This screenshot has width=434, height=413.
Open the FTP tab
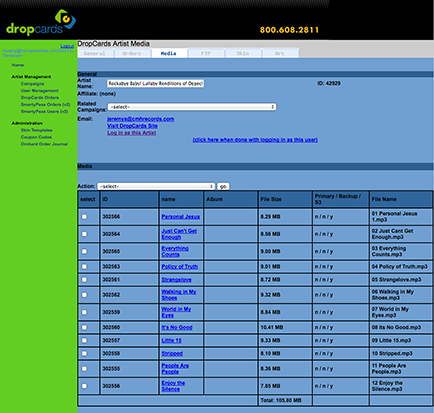(x=206, y=53)
